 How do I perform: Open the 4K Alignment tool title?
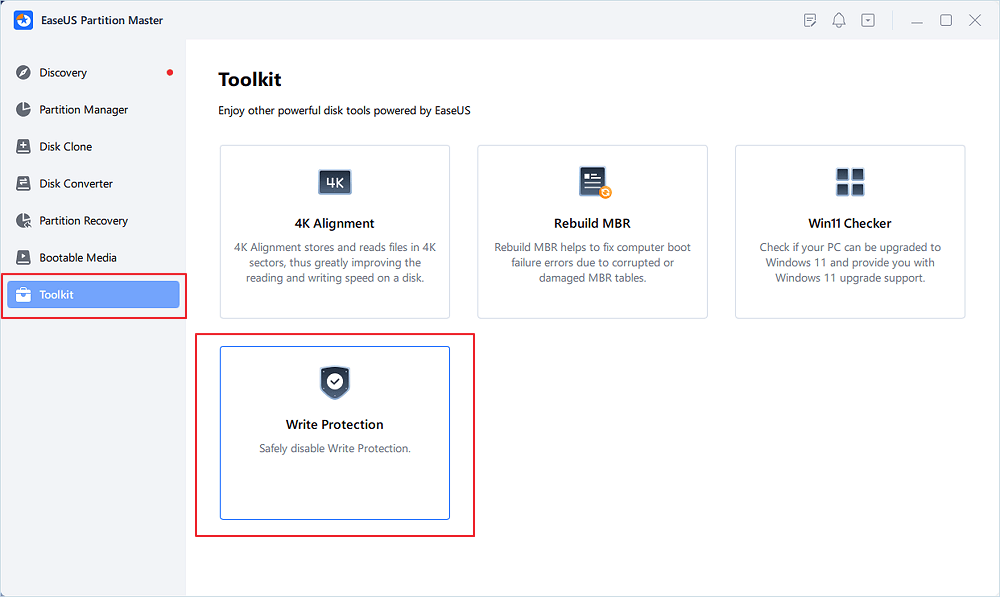(x=335, y=224)
